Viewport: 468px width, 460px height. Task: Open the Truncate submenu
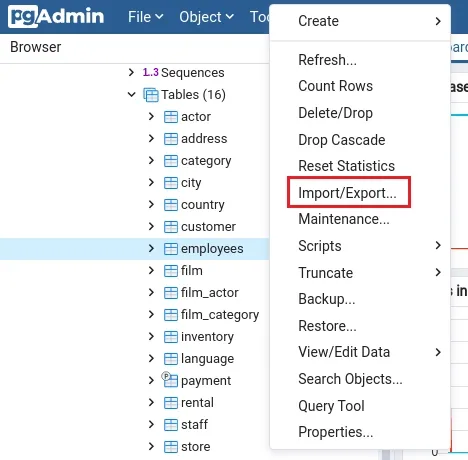point(360,273)
